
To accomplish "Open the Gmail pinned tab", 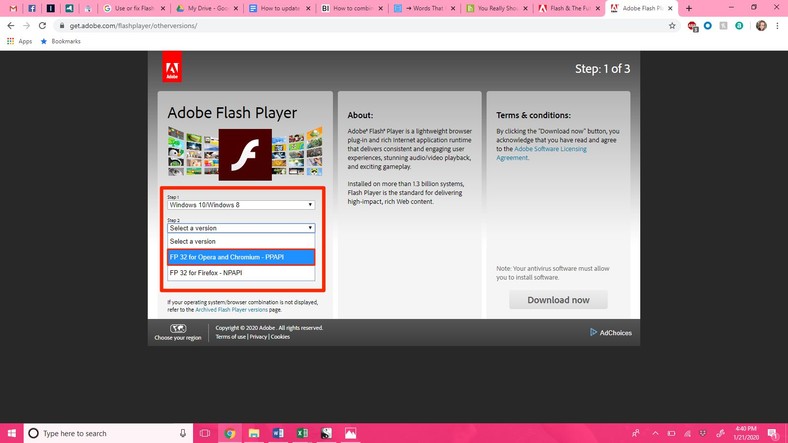I will pyautogui.click(x=13, y=8).
